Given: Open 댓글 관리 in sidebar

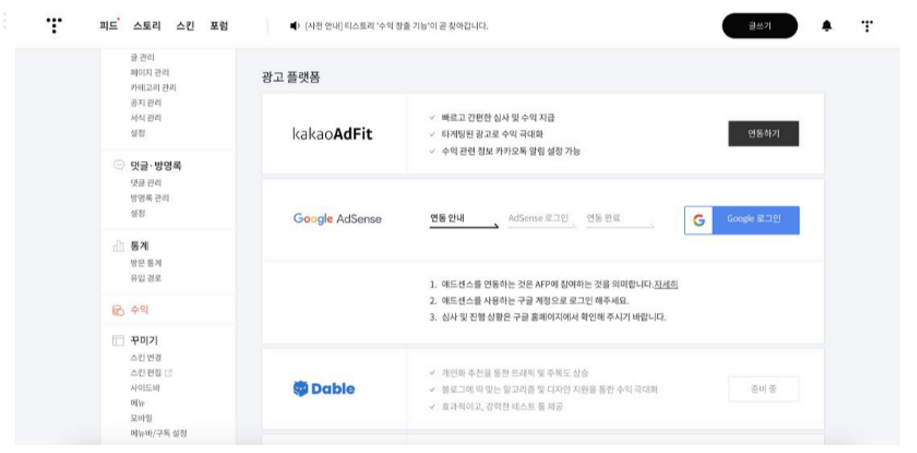Looking at the screenshot, I should point(146,183).
